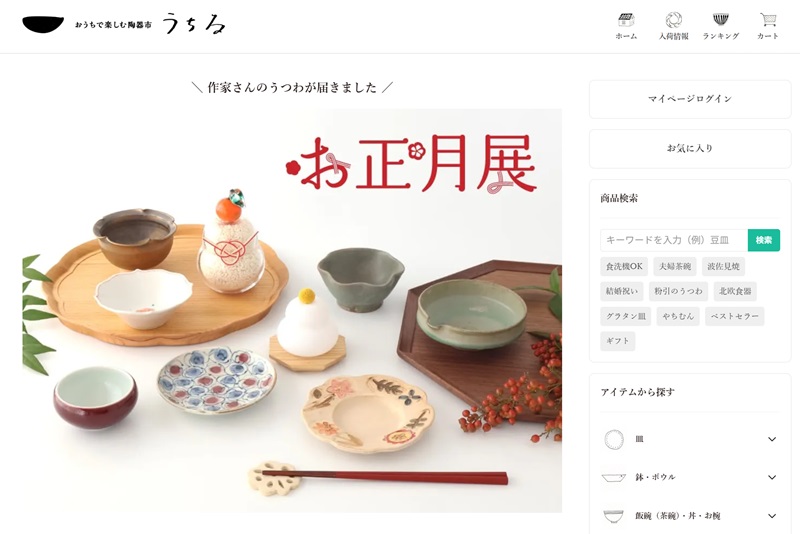The height and width of the screenshot is (534, 800).
Task: Select the グラタン皿 keyword tag
Action: click(x=626, y=316)
